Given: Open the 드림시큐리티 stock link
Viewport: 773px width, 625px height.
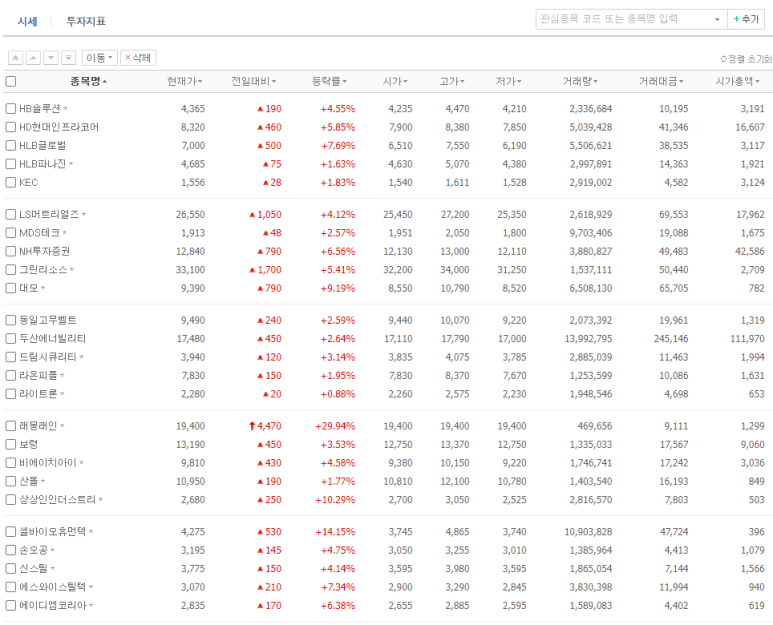Looking at the screenshot, I should point(48,357).
